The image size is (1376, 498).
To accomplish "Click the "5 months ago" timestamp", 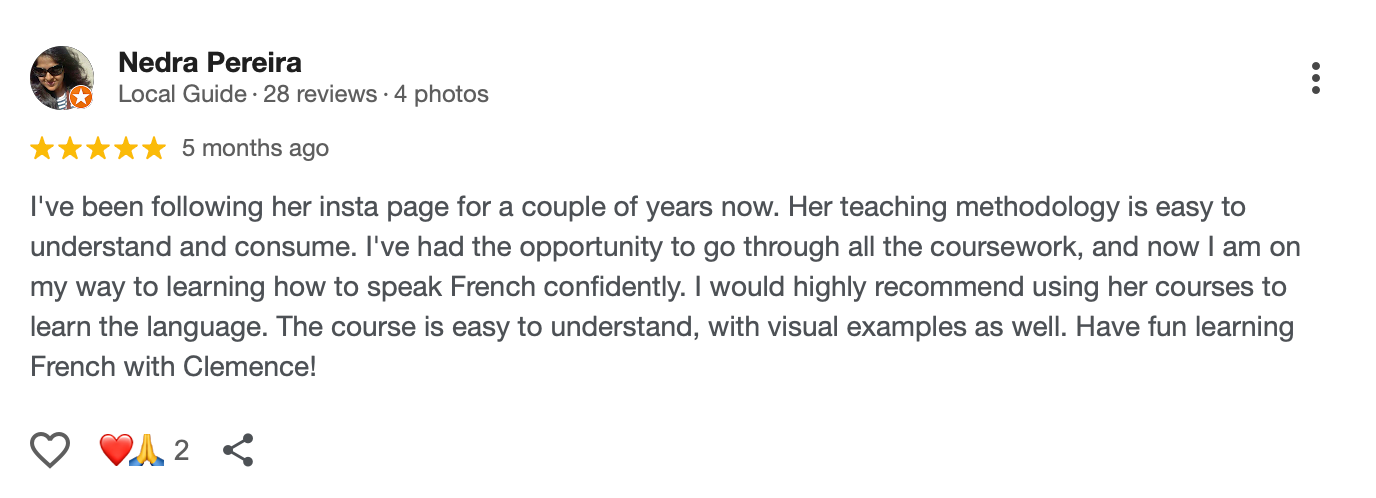I will point(255,149).
